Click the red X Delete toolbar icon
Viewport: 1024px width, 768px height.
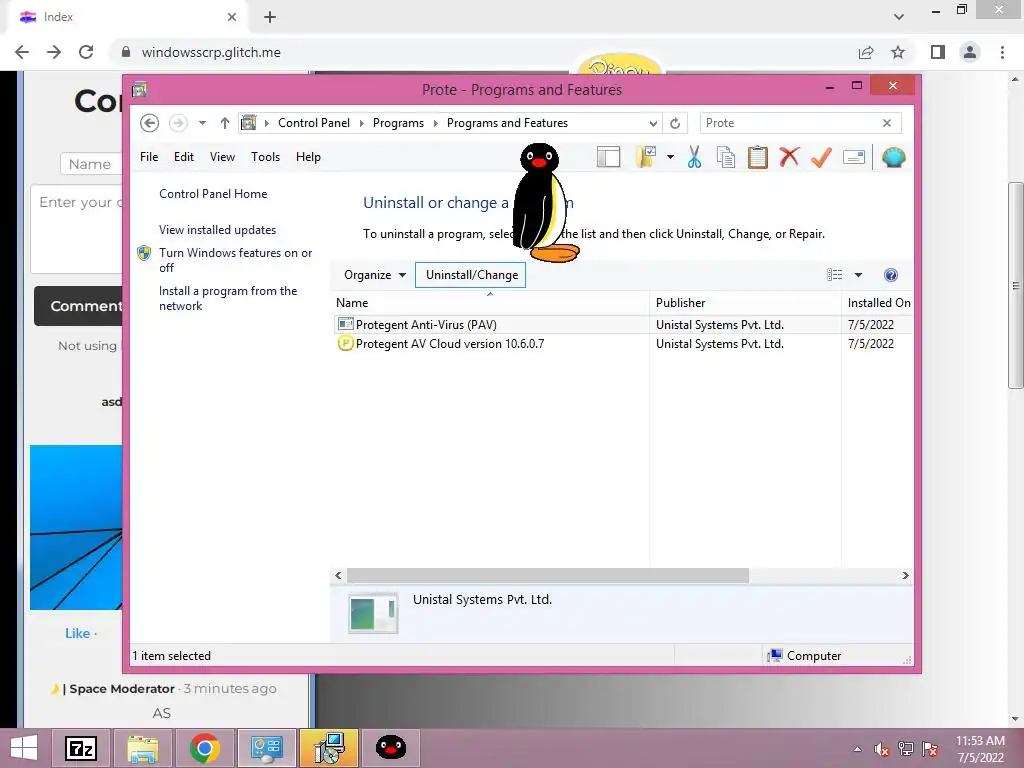(x=789, y=157)
